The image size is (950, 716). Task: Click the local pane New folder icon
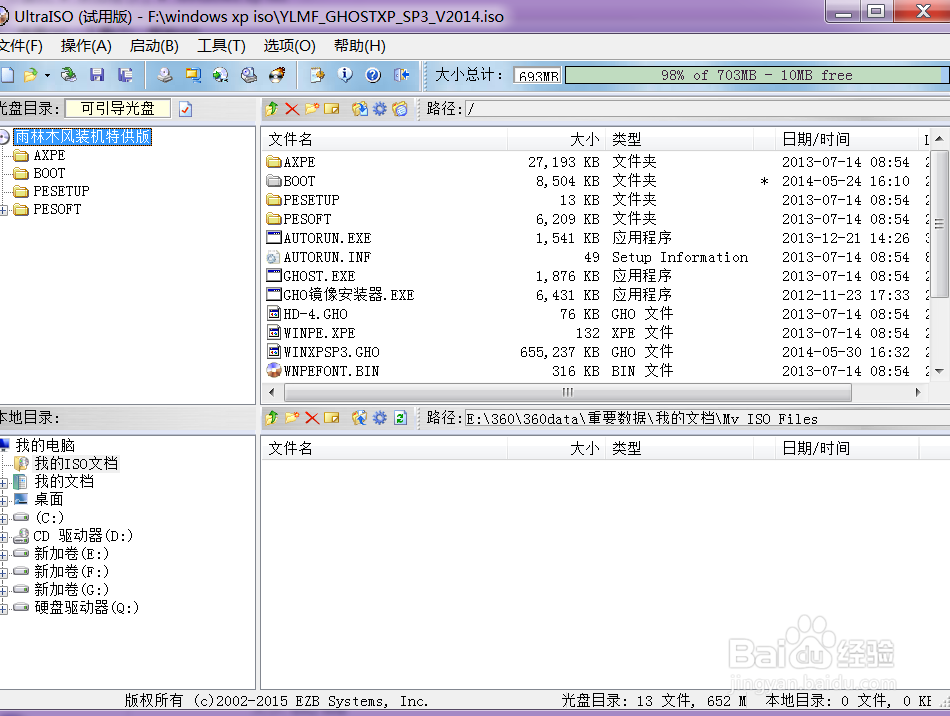pos(292,418)
